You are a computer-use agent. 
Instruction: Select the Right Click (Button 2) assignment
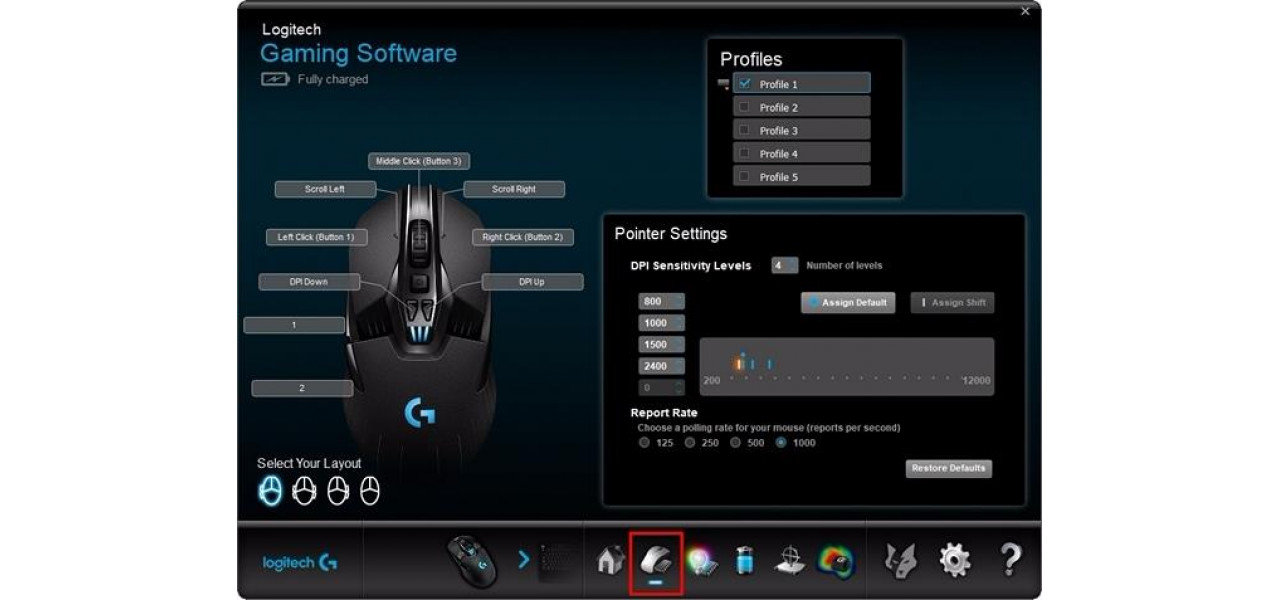point(522,237)
